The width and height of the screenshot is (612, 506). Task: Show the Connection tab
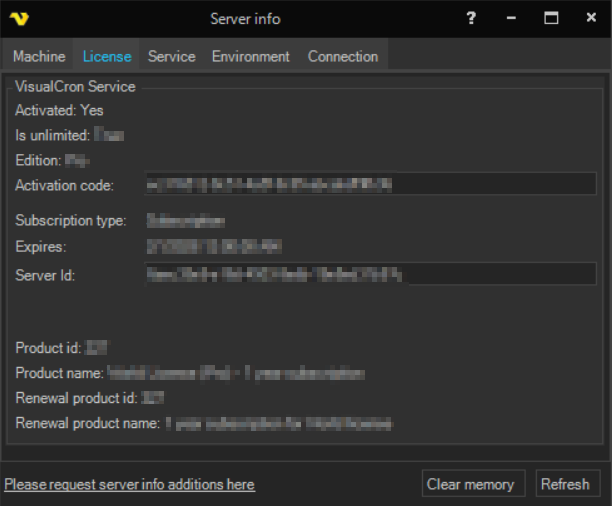tap(343, 56)
